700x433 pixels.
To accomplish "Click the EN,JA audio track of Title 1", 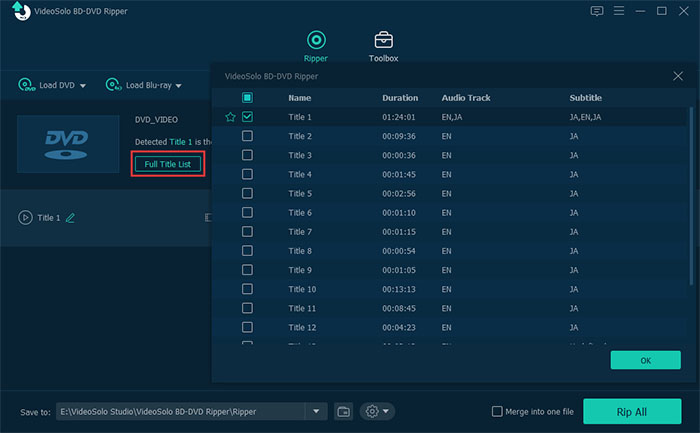I will coord(452,117).
